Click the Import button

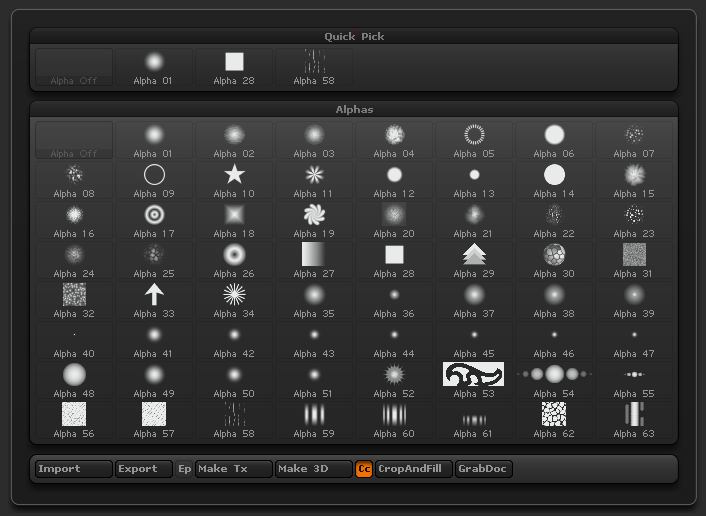pyautogui.click(x=74, y=469)
